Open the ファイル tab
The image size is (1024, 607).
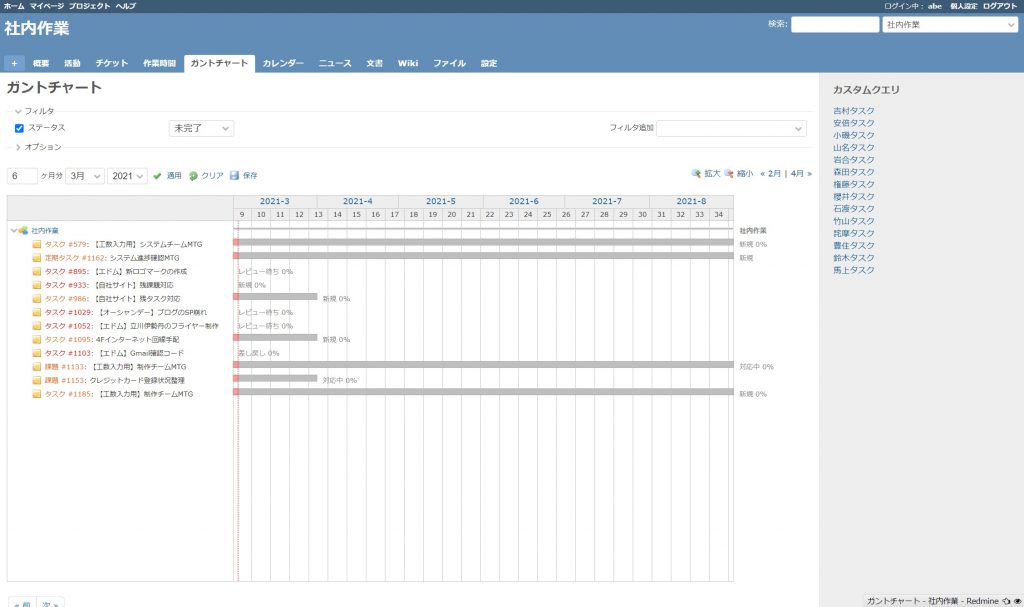coord(449,63)
